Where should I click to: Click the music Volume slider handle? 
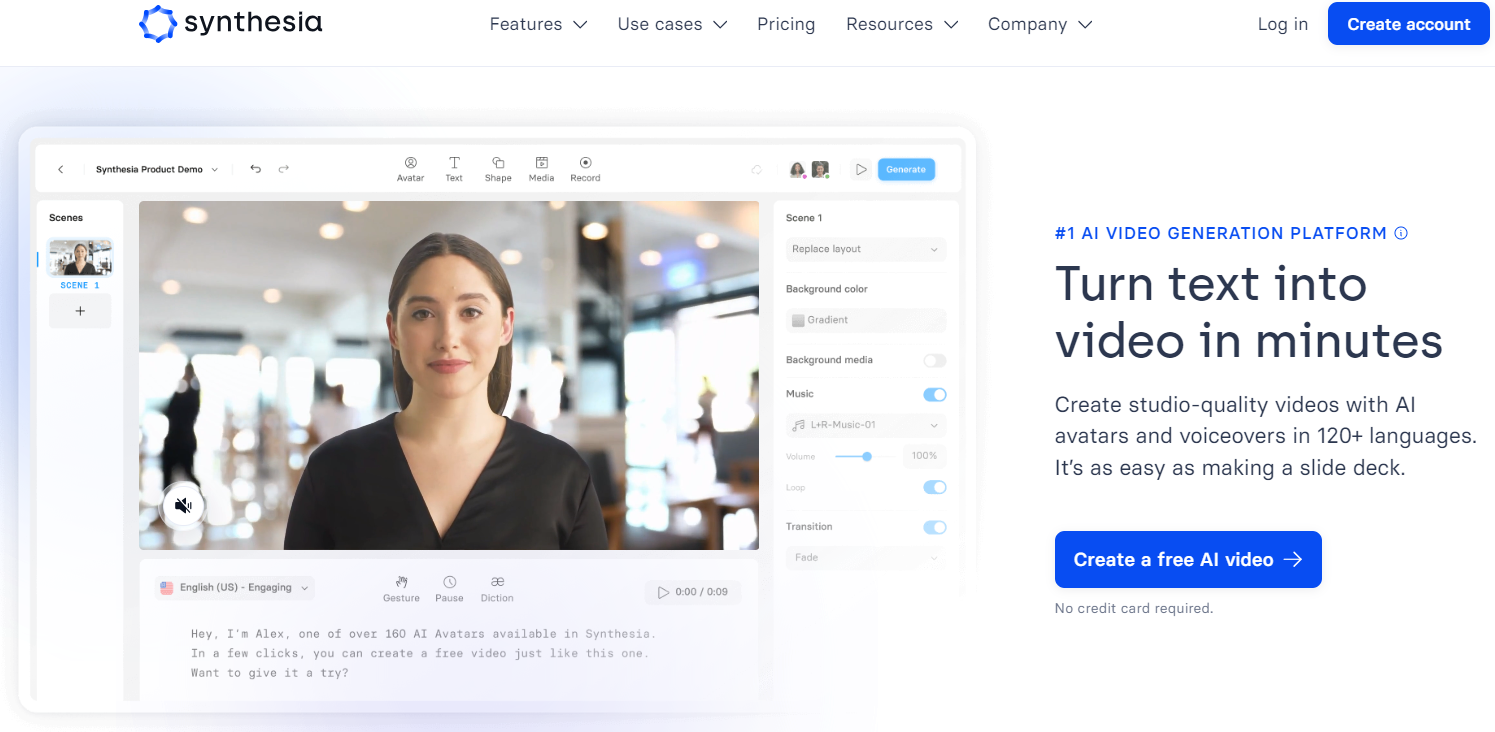click(867, 456)
